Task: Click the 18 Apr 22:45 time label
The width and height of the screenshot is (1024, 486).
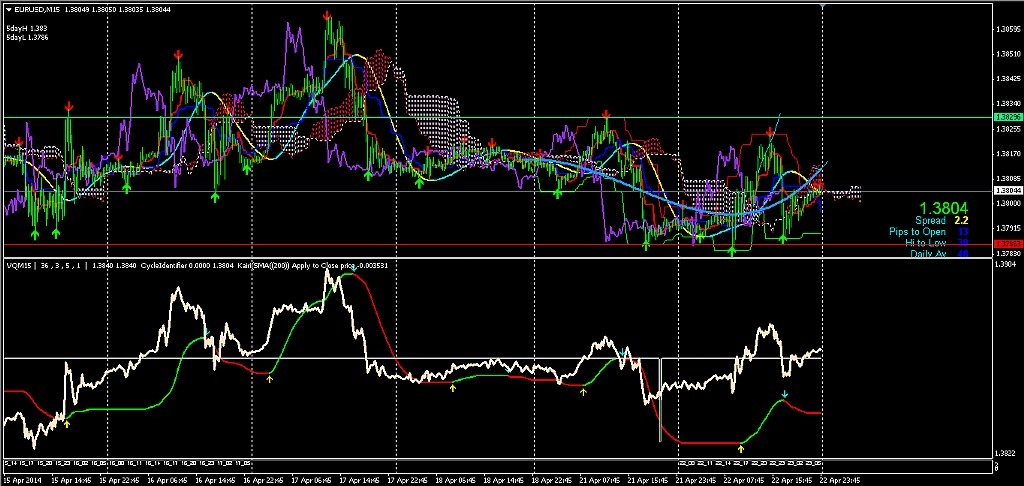Action: pyautogui.click(x=551, y=479)
